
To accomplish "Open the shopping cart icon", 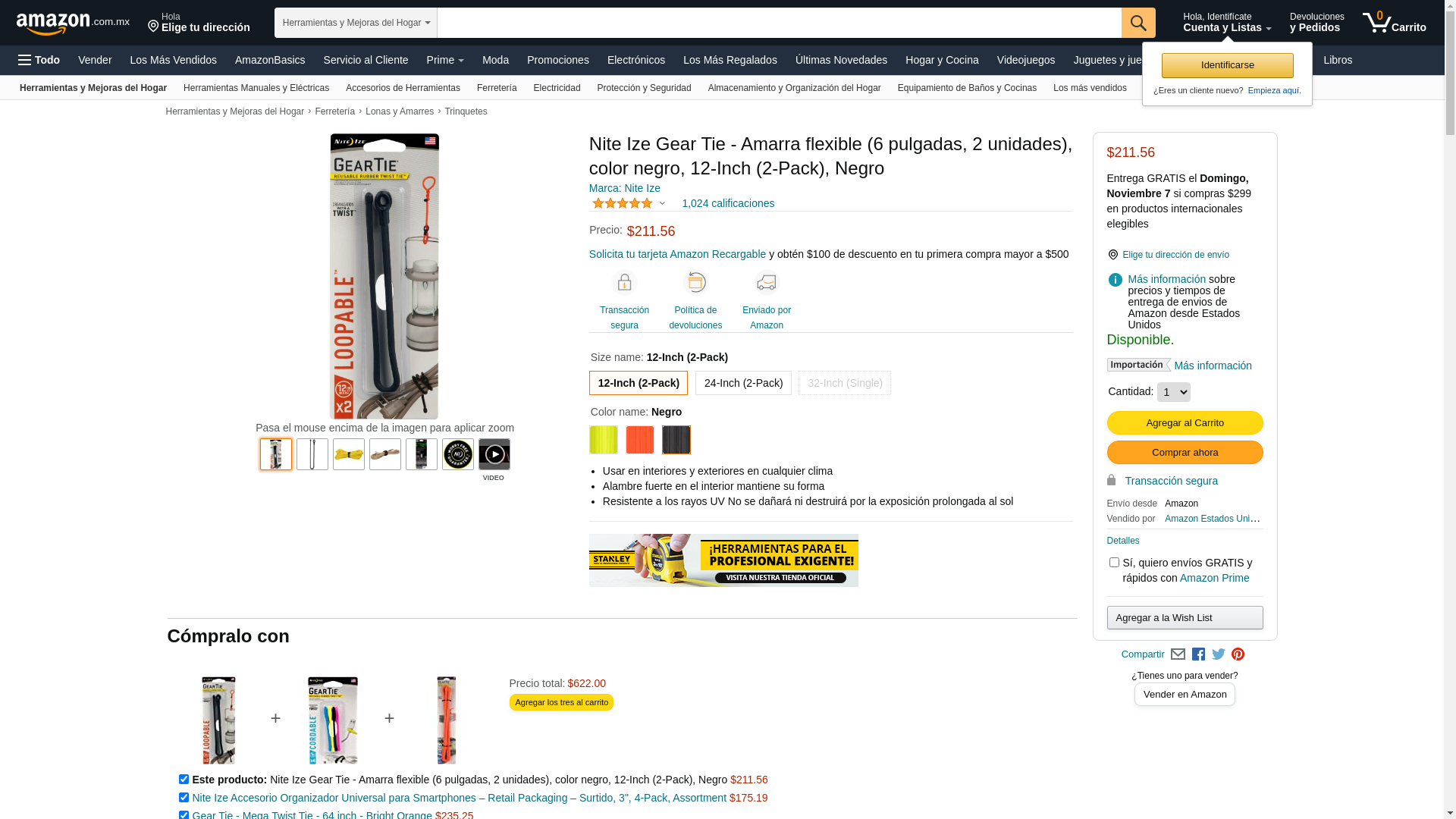I will click(1394, 23).
